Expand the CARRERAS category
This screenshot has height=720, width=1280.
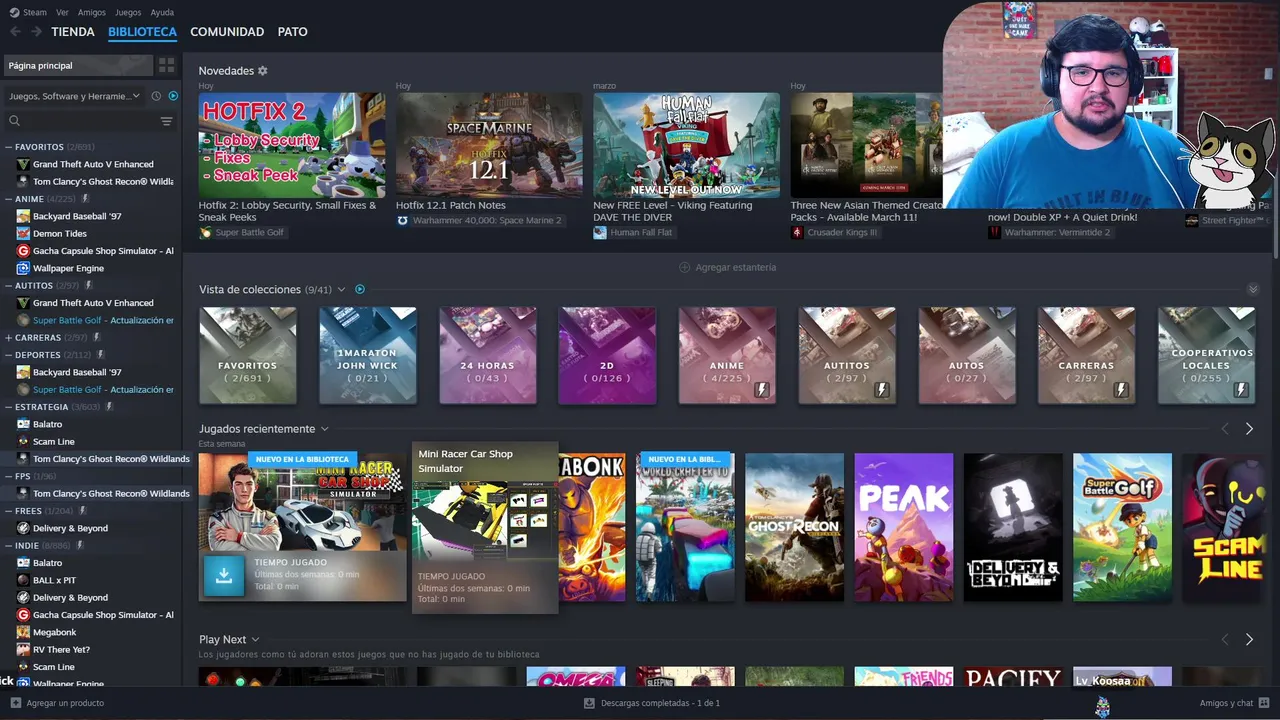point(9,338)
